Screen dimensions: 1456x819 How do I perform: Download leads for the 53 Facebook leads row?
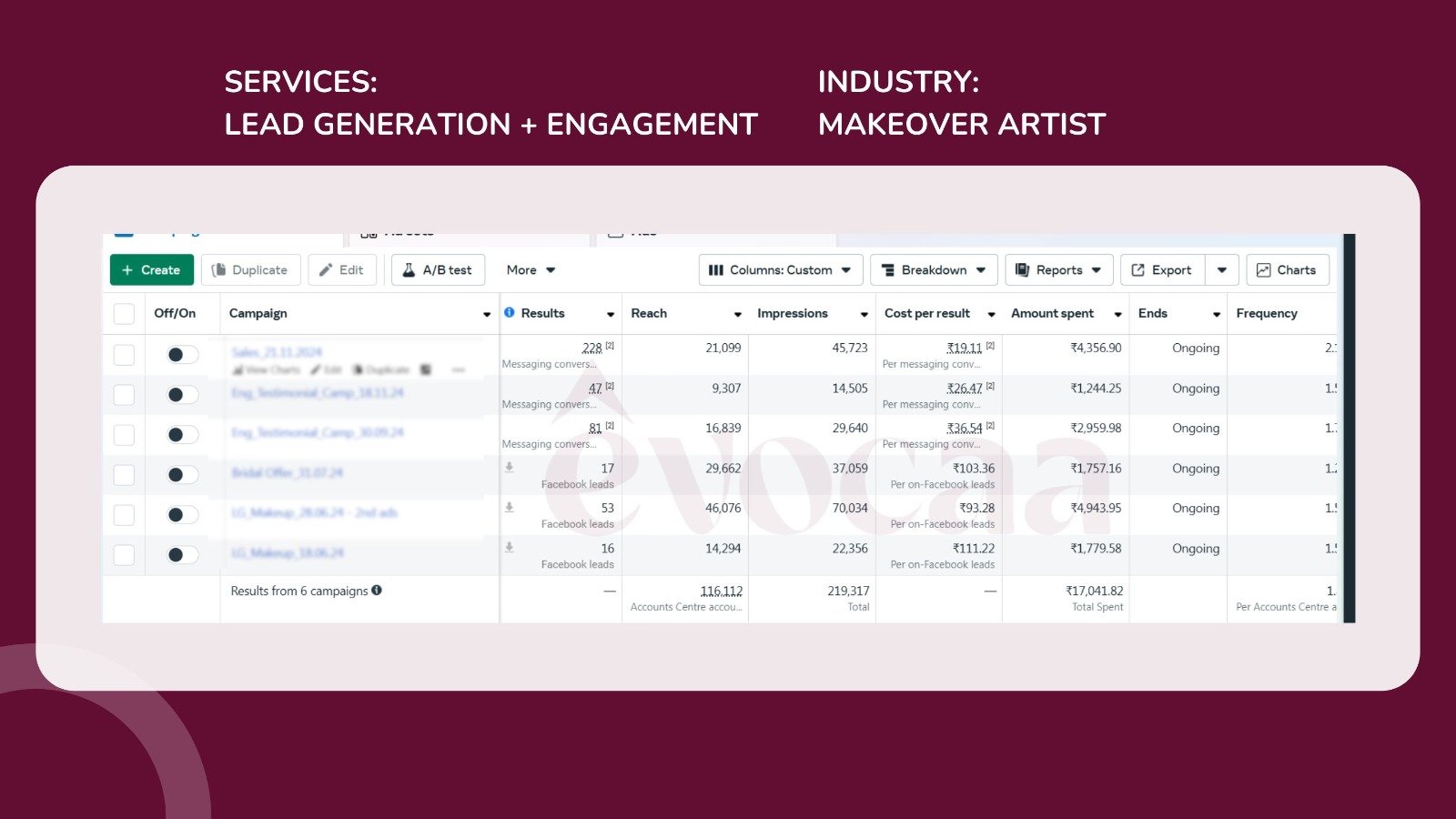[x=510, y=507]
